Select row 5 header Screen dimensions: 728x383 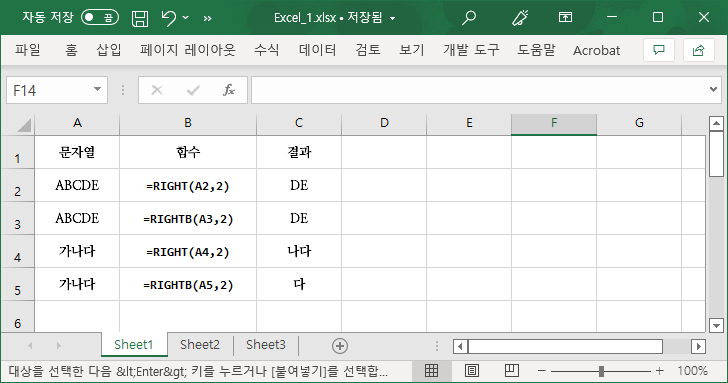18,284
